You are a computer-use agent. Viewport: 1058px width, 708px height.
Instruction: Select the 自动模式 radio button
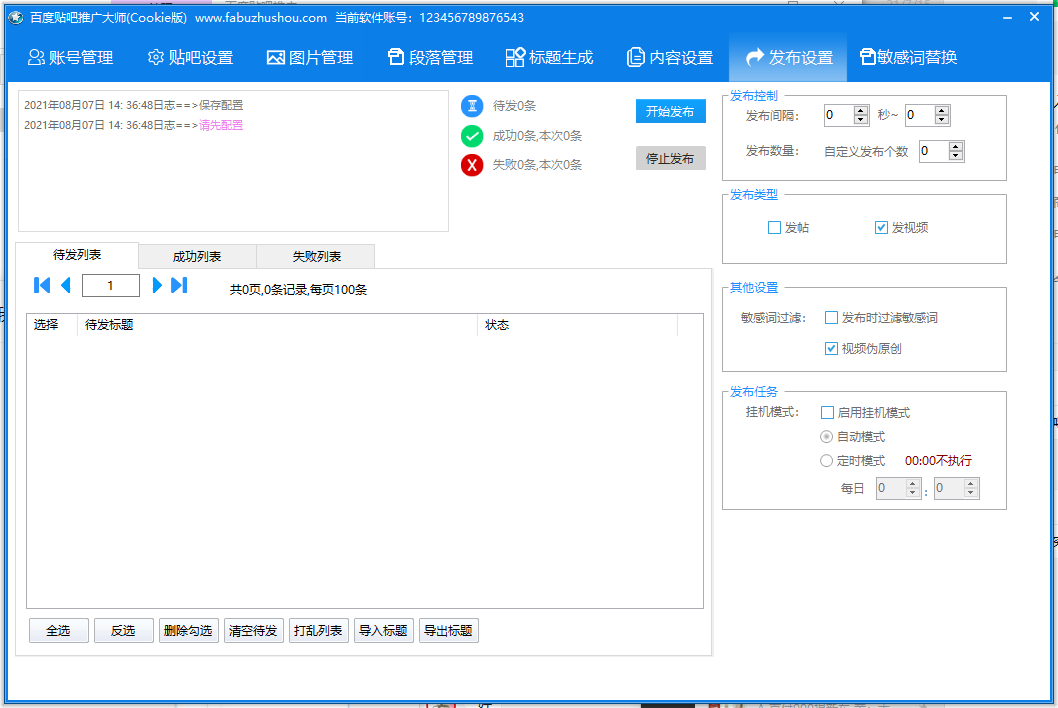(x=827, y=437)
